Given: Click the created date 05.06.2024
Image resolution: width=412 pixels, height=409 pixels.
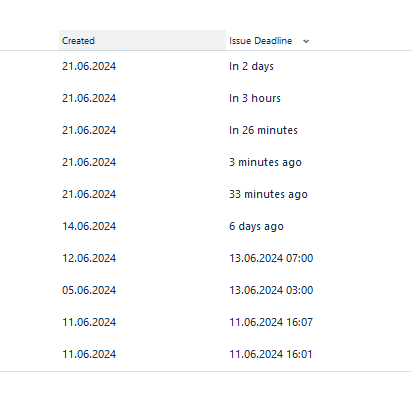Looking at the screenshot, I should click(89, 290).
